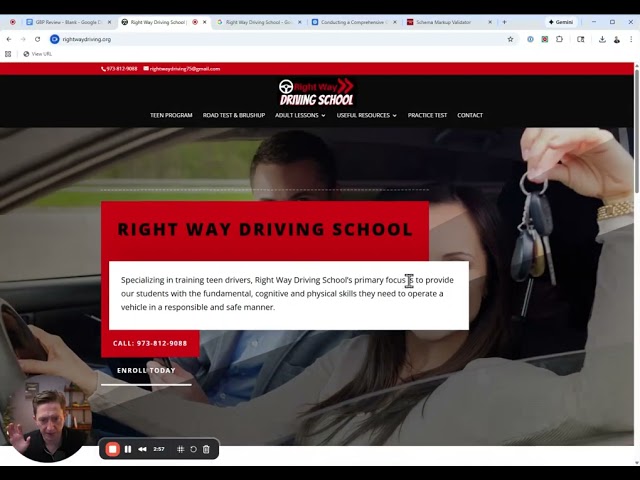Close the Conducting a Comprehensive tab

tap(395, 22)
